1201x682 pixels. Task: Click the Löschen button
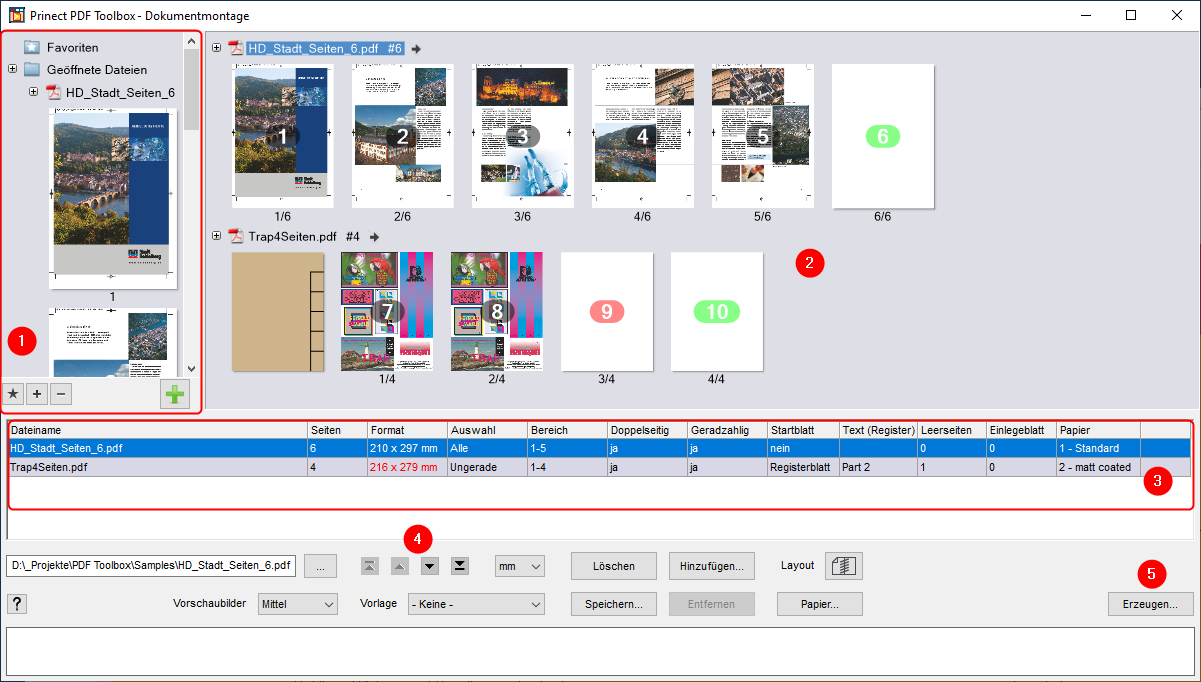[614, 566]
